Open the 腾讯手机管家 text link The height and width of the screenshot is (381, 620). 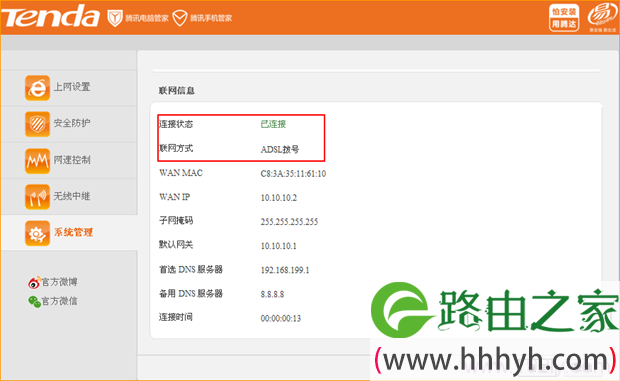(x=211, y=18)
